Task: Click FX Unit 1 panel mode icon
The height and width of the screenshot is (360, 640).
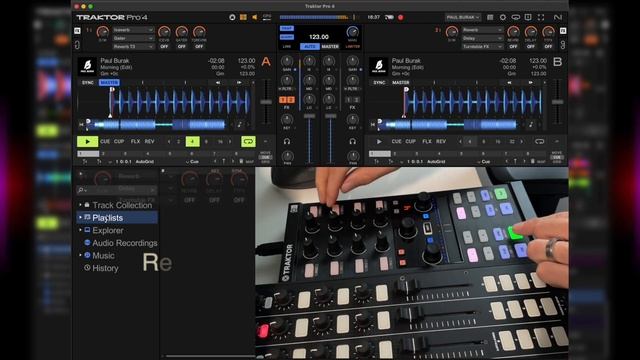Action: pyautogui.click(x=77, y=31)
